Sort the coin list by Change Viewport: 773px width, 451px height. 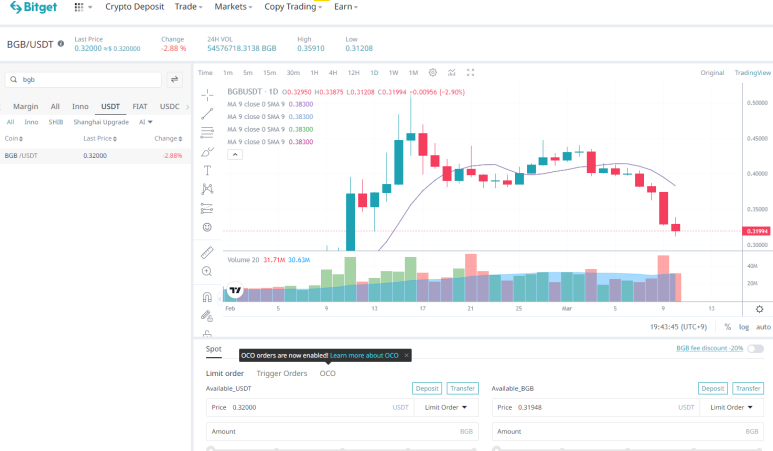168,139
